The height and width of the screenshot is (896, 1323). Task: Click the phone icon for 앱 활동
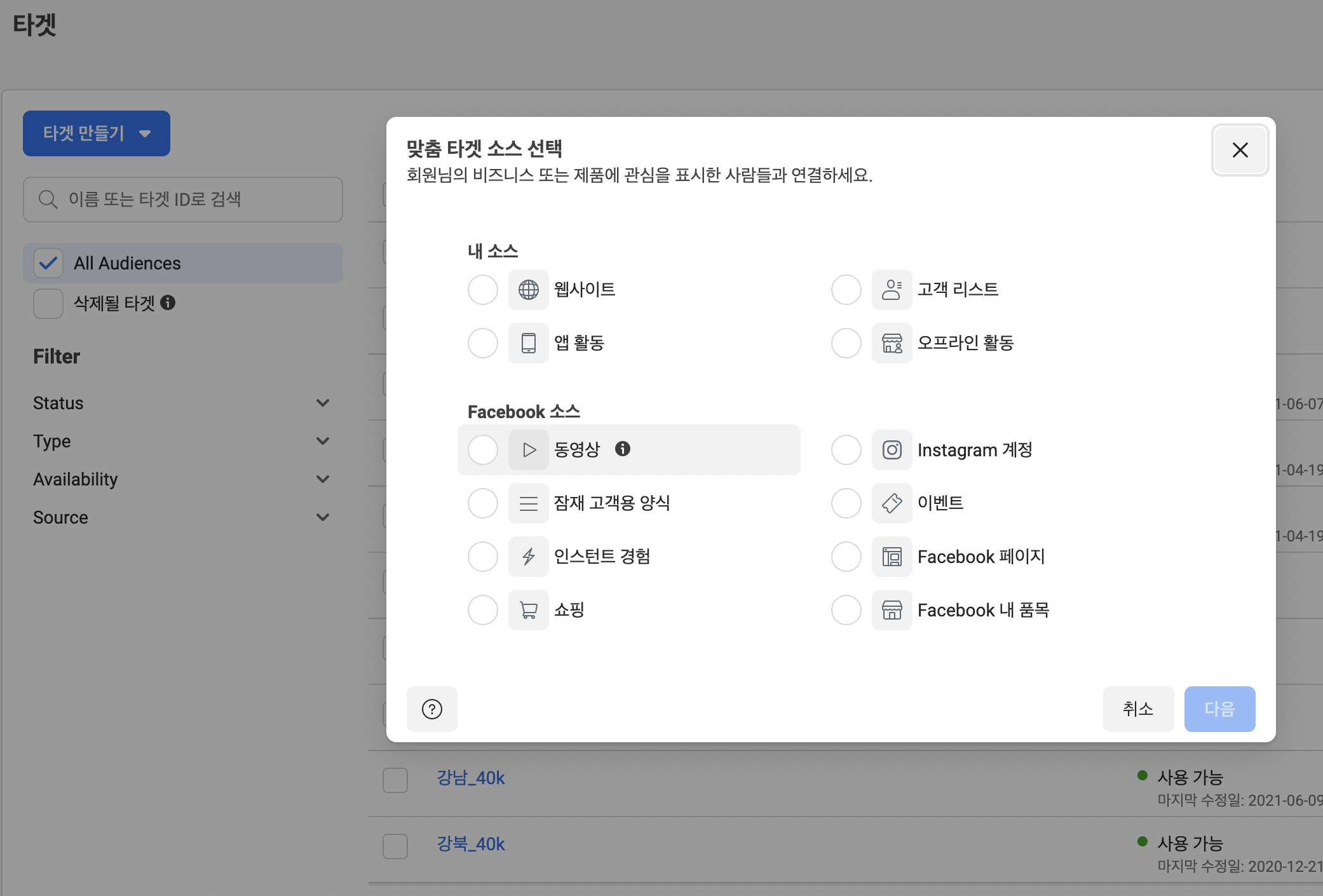pos(528,343)
